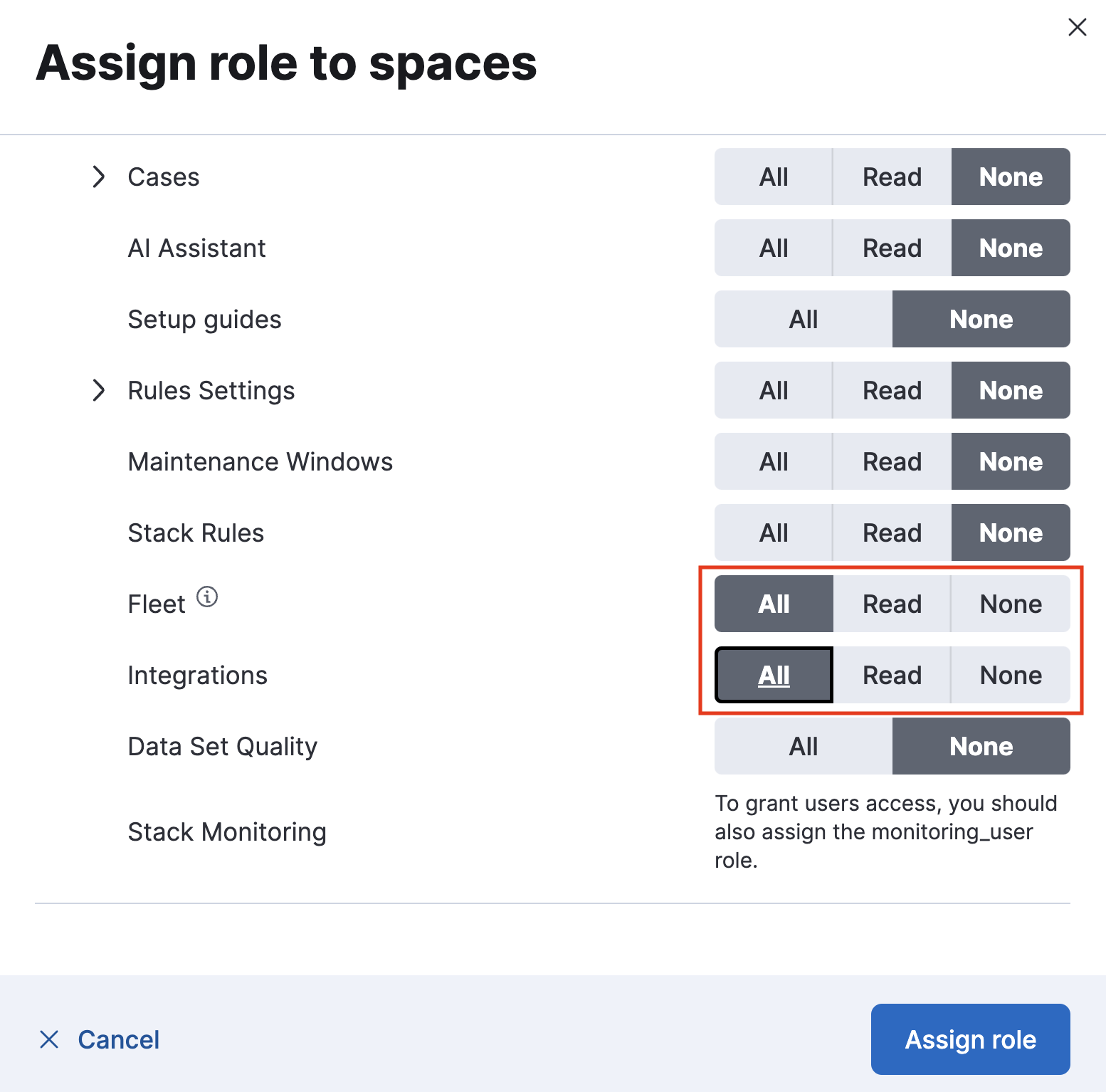Set Rules Settings to Read
The height and width of the screenshot is (1092, 1106).
tap(892, 390)
